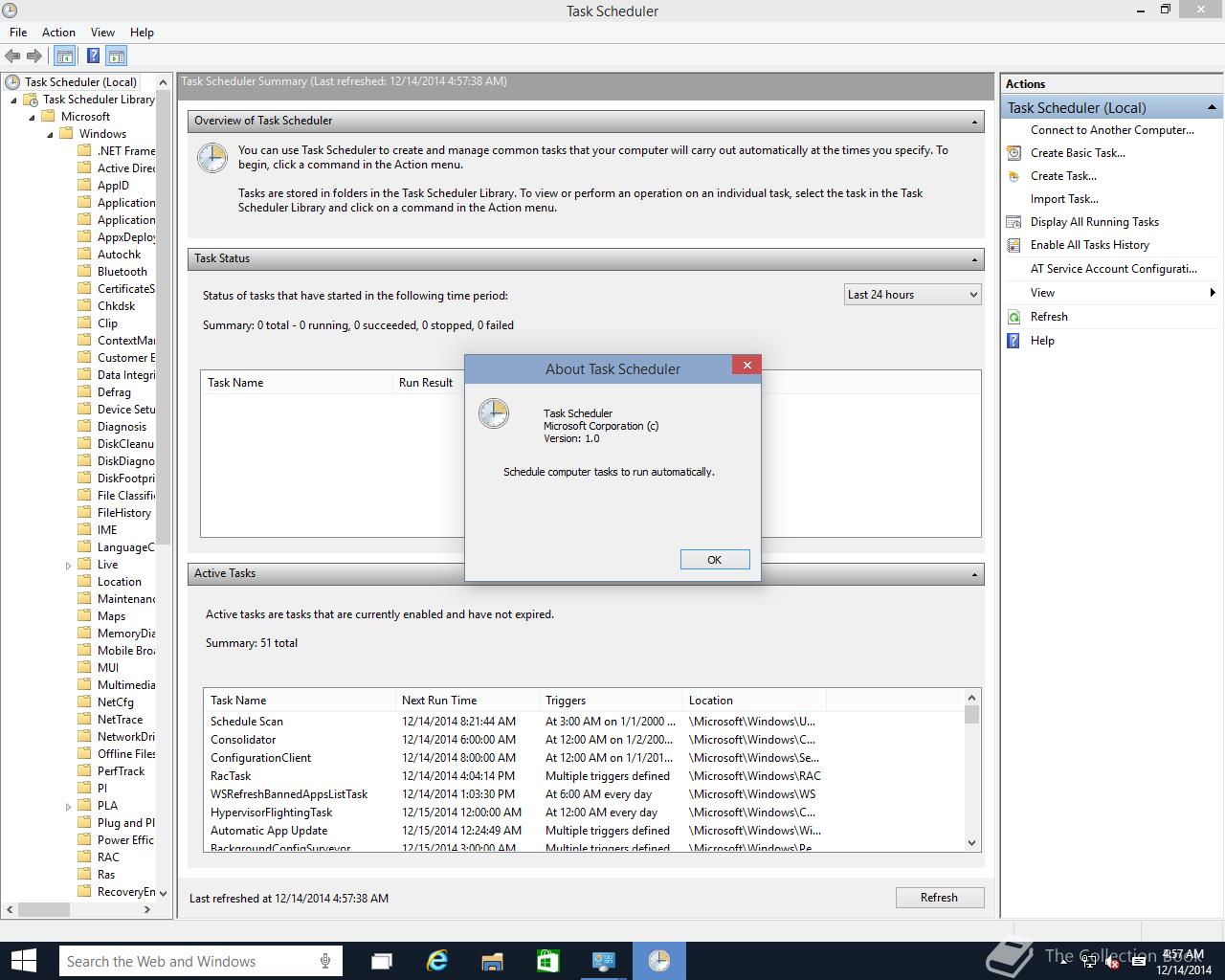Select the Maps folder in tree
The height and width of the screenshot is (980, 1225).
point(111,616)
